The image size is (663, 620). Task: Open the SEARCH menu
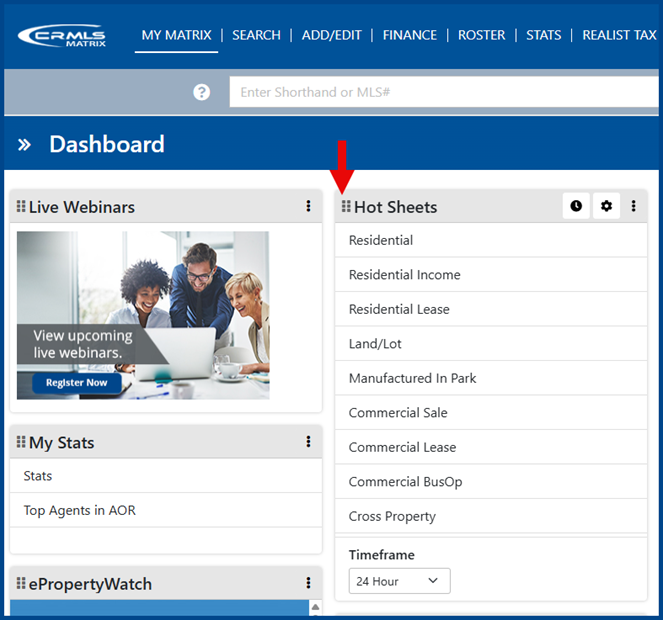click(256, 35)
